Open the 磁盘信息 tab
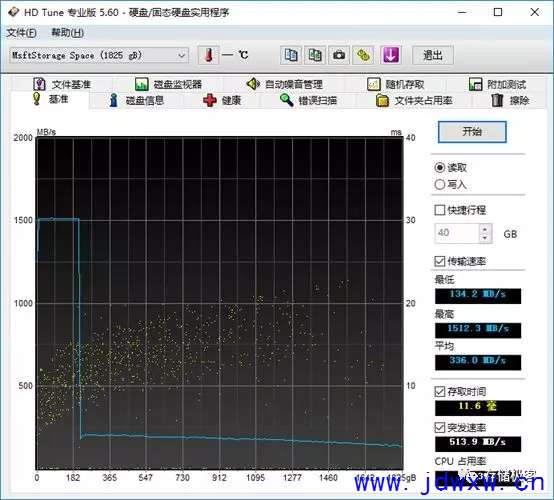This screenshot has height=500, width=554. point(136,100)
